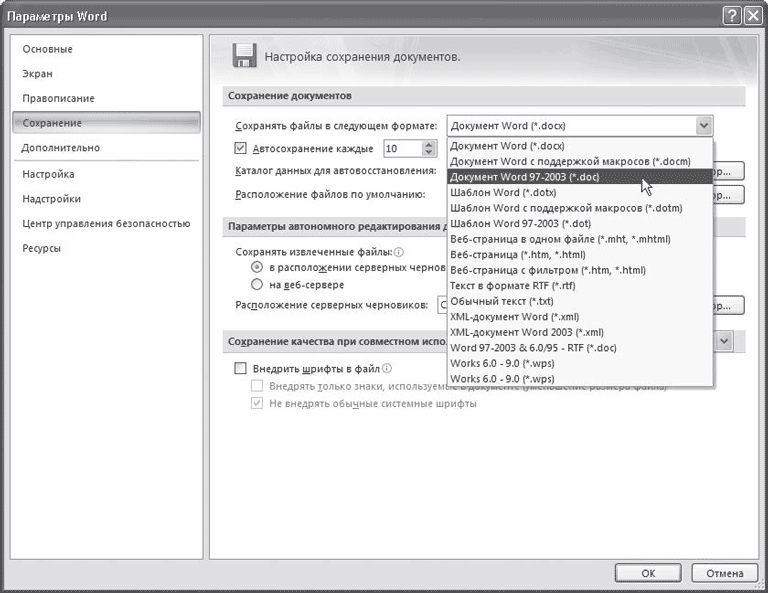Select the на веб-сервере radio button
The height and width of the screenshot is (593, 768).
pyautogui.click(x=257, y=285)
